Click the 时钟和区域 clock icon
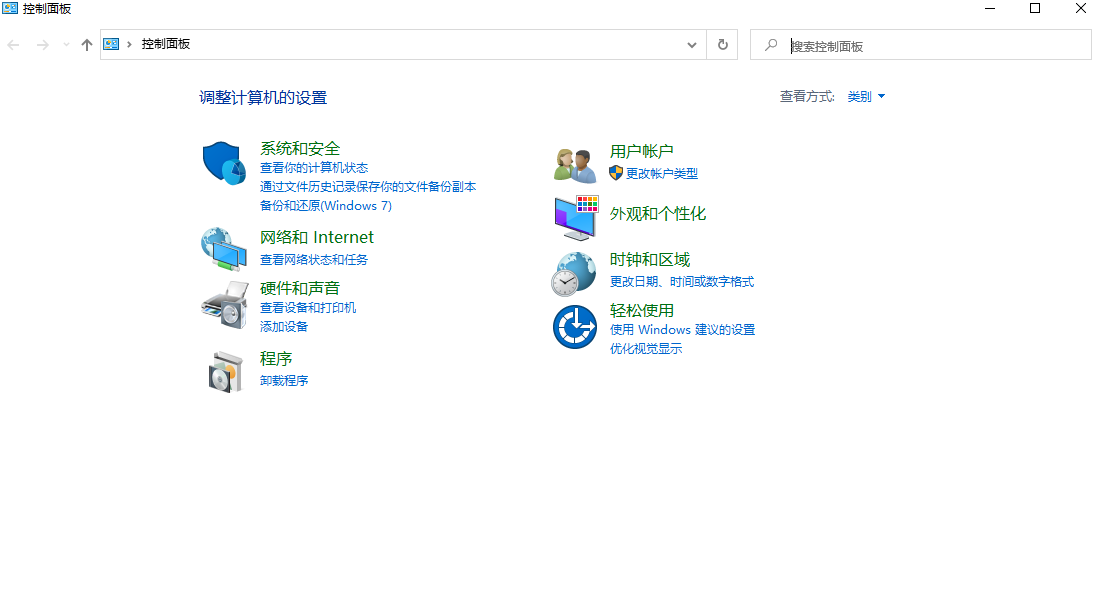The height and width of the screenshot is (596, 1099). pos(573,272)
